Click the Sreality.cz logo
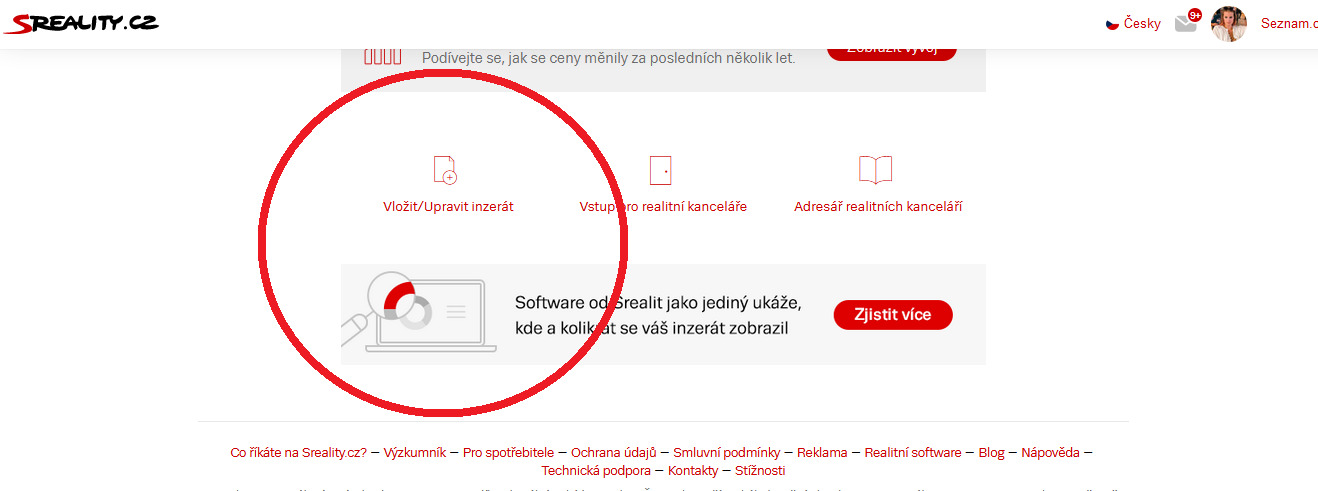This screenshot has height=491, width=1318. 81,24
